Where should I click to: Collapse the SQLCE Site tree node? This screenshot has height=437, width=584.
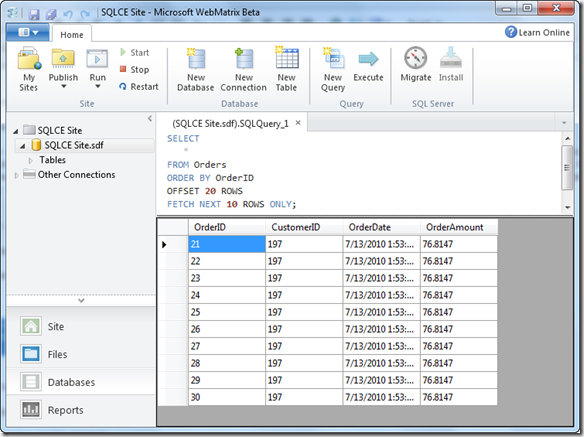point(16,131)
